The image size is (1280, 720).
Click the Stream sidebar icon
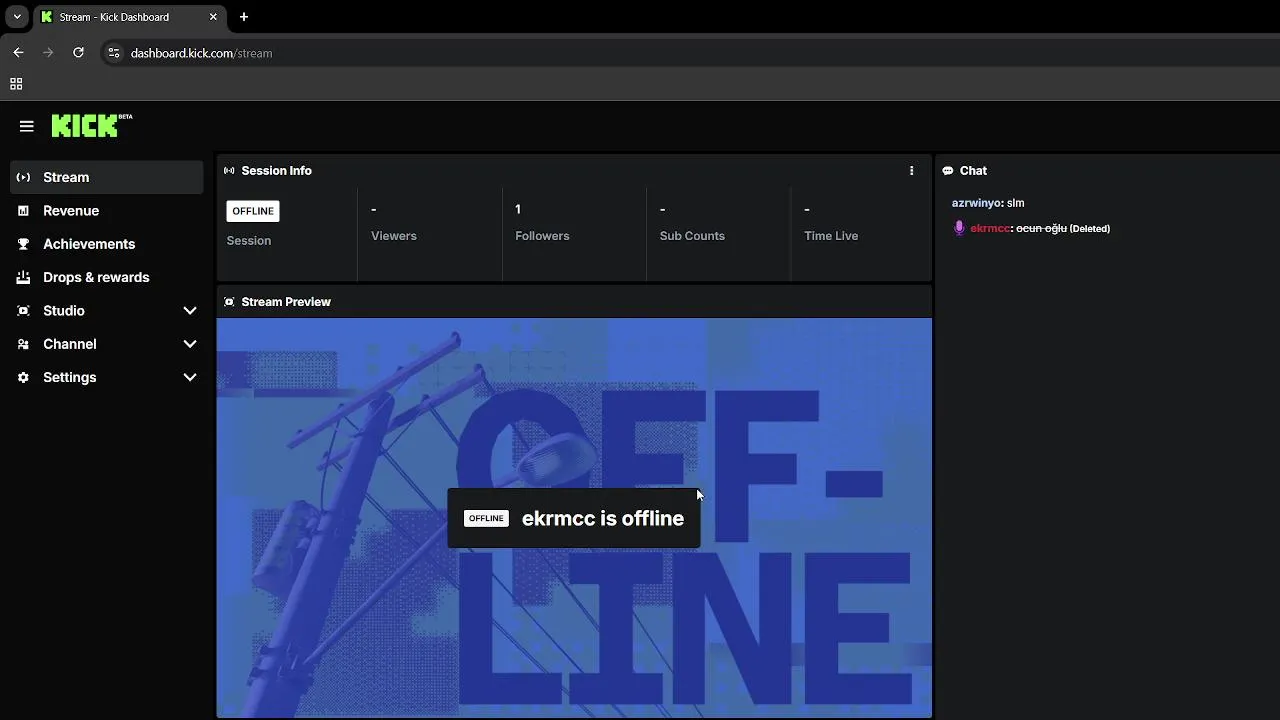23,177
